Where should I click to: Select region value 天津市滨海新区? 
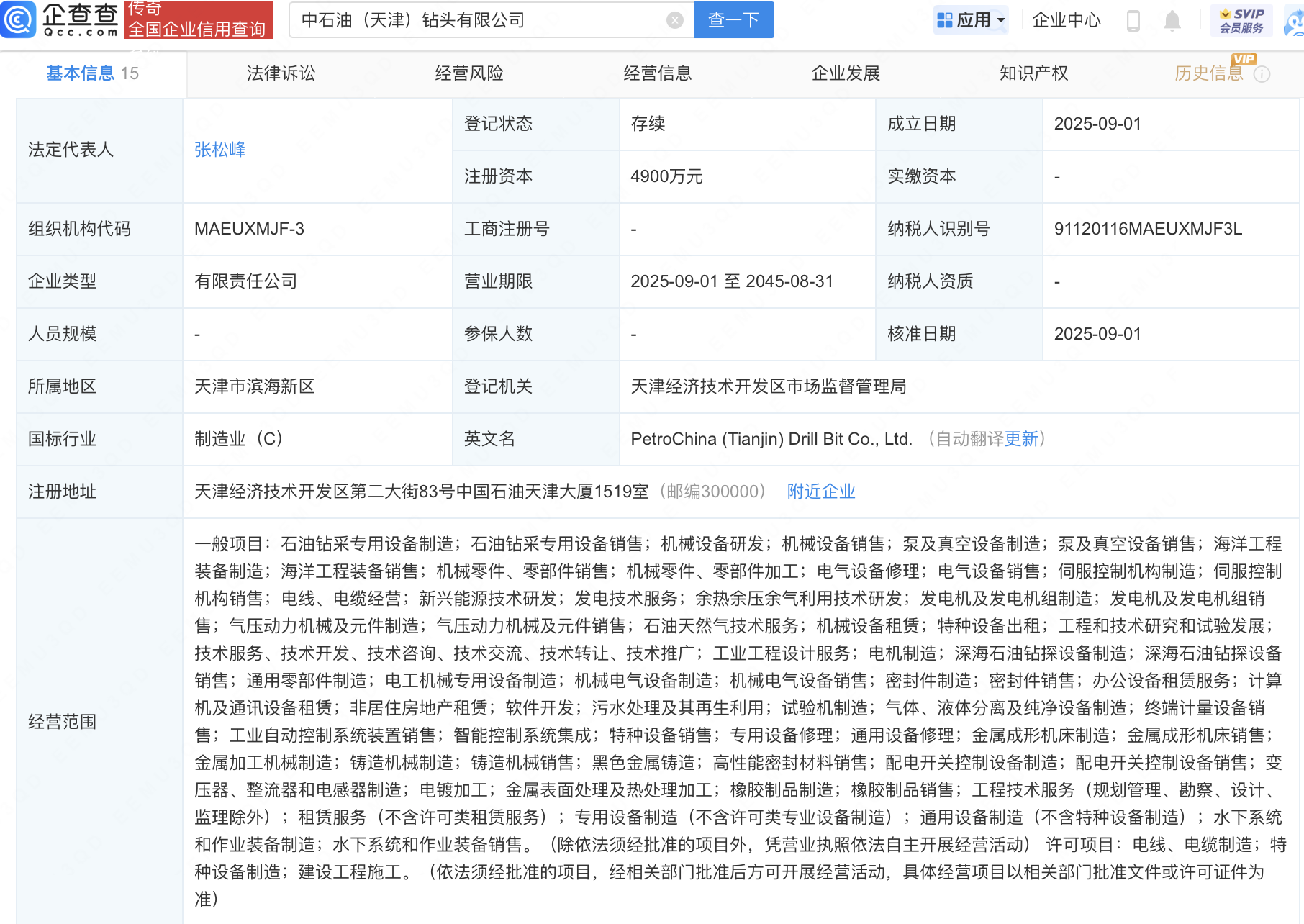coord(255,386)
